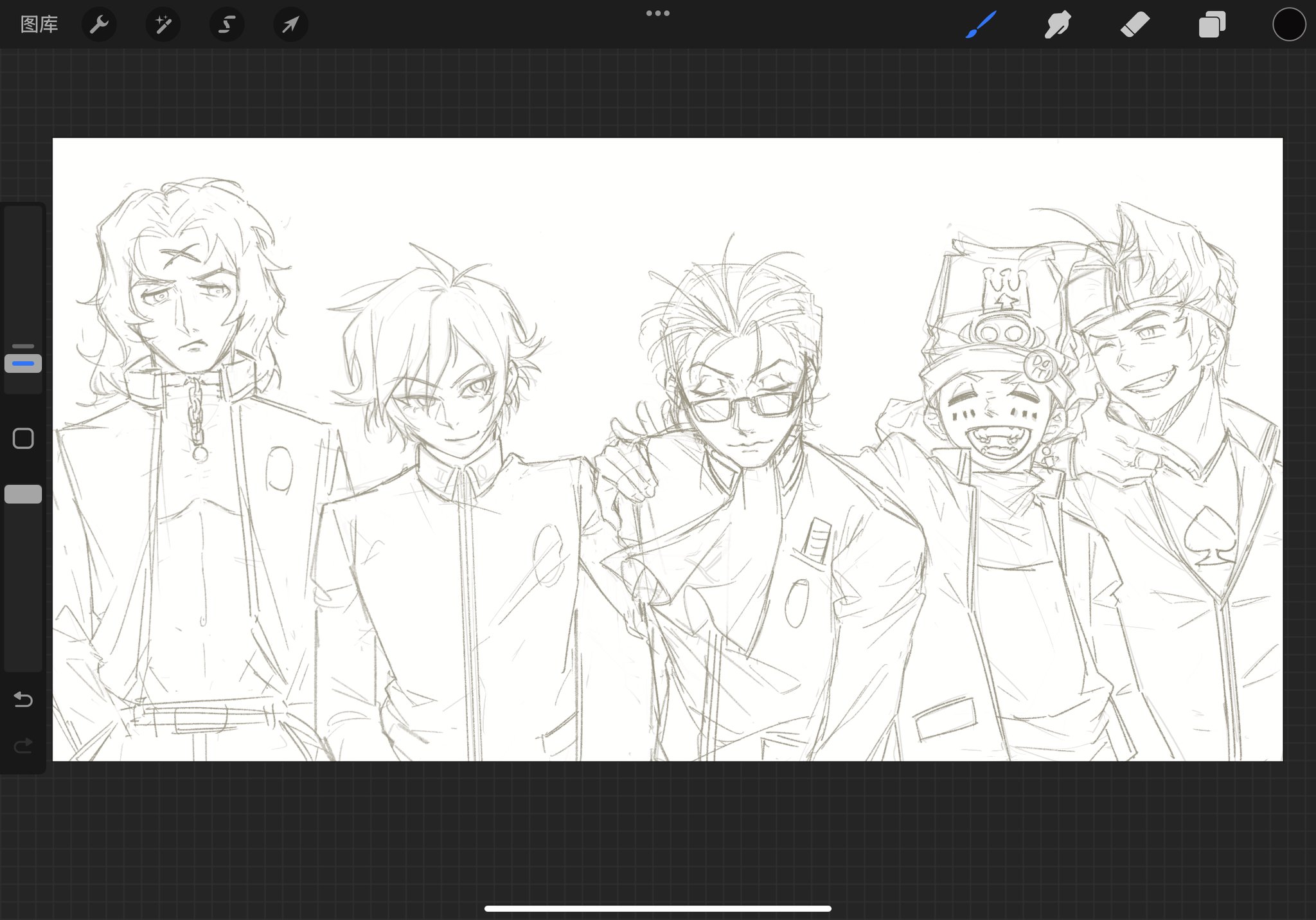Screen dimensions: 1316x920
Task: Tap the iPad home indicator bar
Action: click(x=658, y=908)
